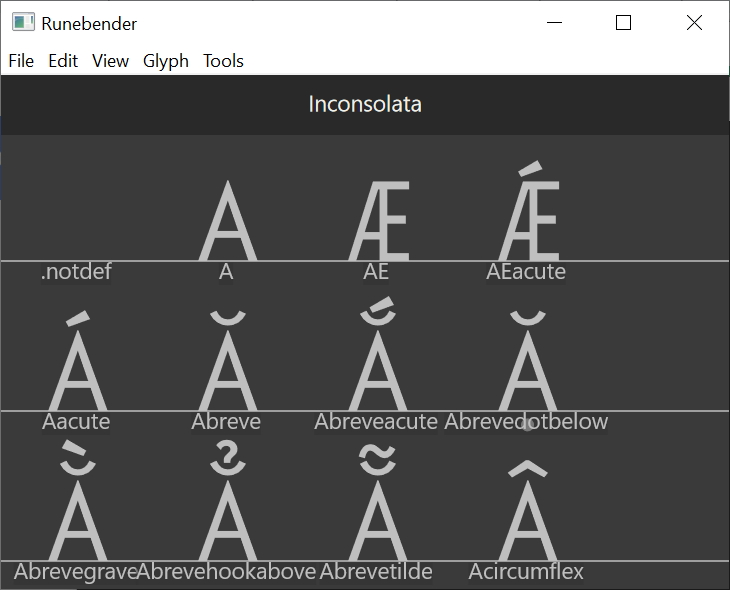Open the File menu
Viewport: 730px width, 590px height.
(21, 61)
